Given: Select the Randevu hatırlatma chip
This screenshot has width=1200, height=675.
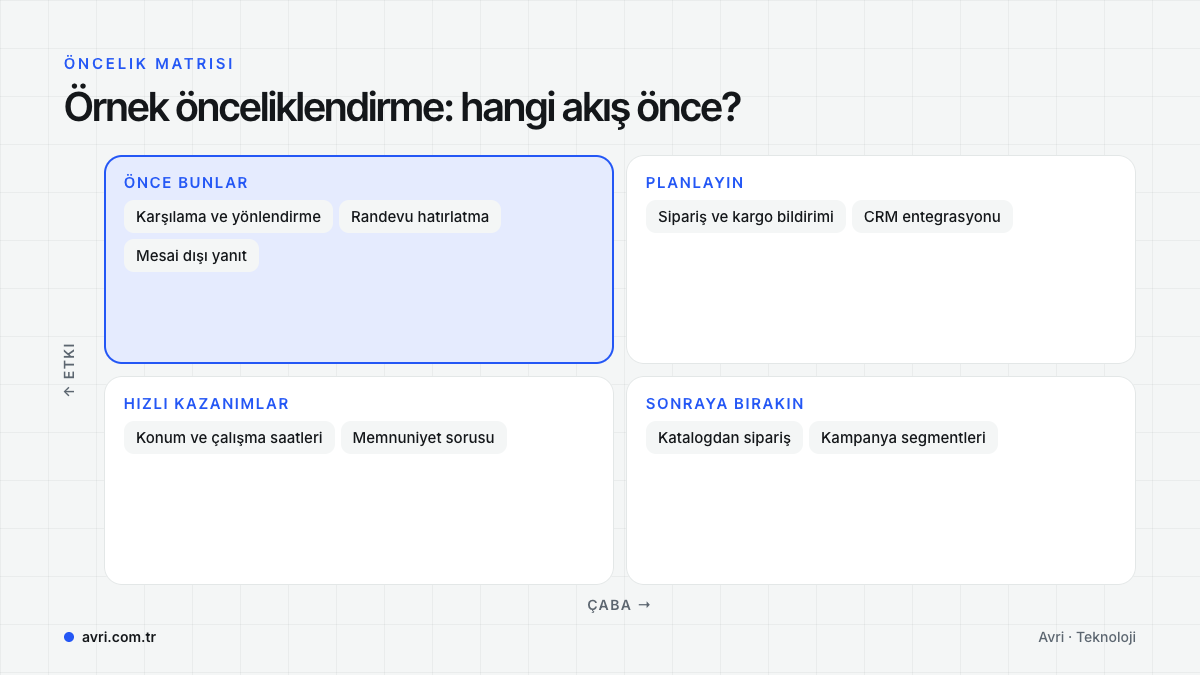Looking at the screenshot, I should [420, 217].
